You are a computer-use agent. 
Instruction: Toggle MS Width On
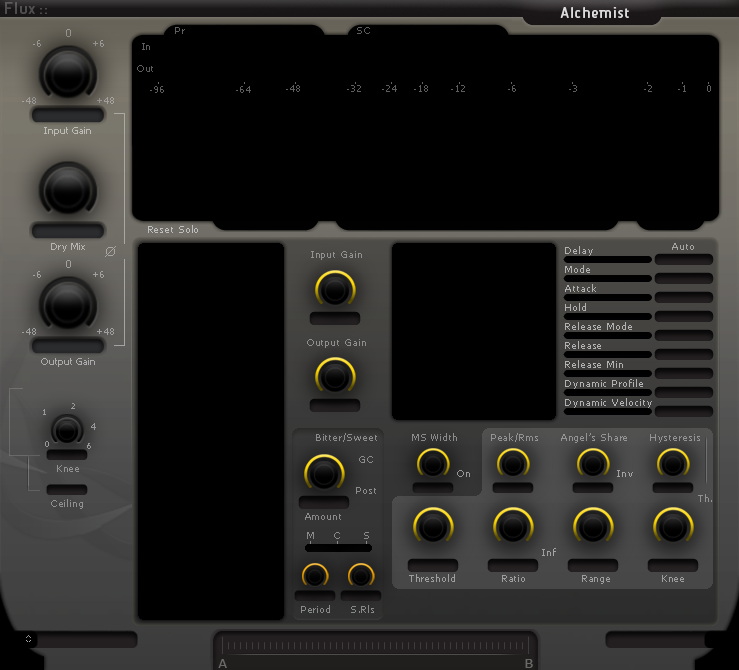tap(463, 474)
